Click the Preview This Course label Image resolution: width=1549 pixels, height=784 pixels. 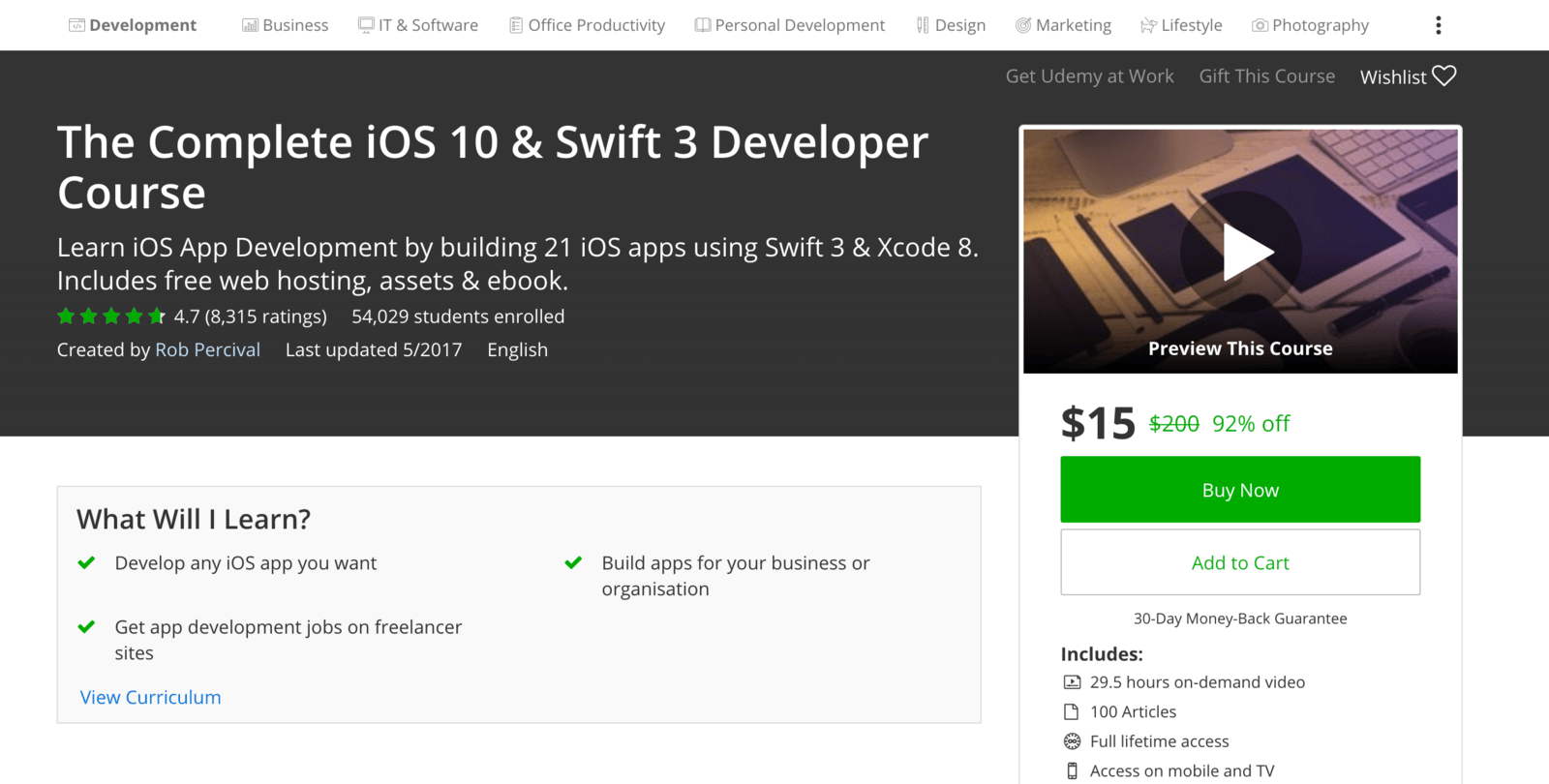point(1240,348)
